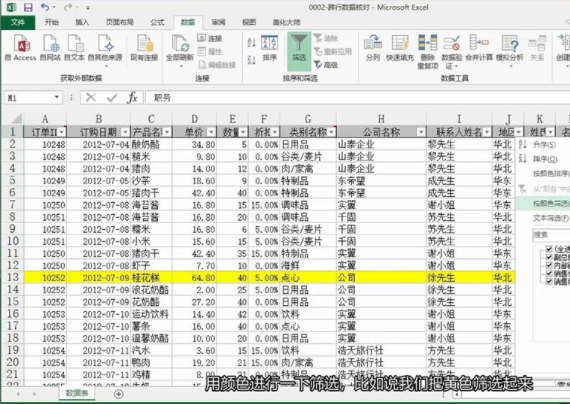The height and width of the screenshot is (404, 570).
Task: Open filter dropdown on 单价 column
Action: (211, 132)
